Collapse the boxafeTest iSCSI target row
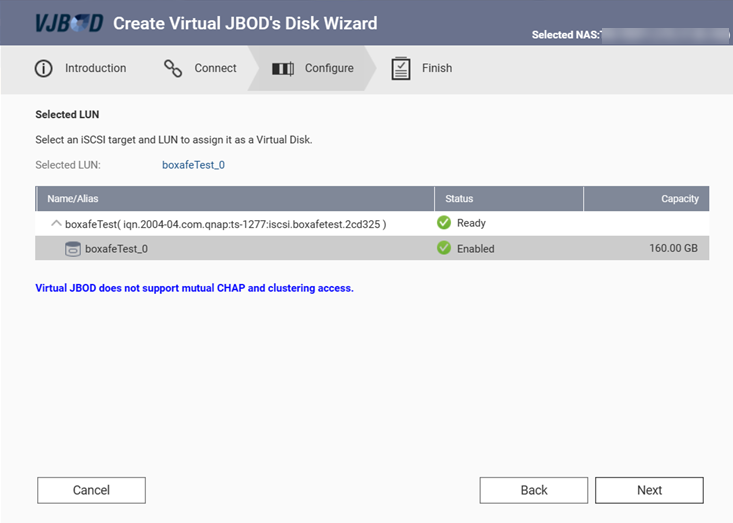This screenshot has width=733, height=523. pos(56,223)
